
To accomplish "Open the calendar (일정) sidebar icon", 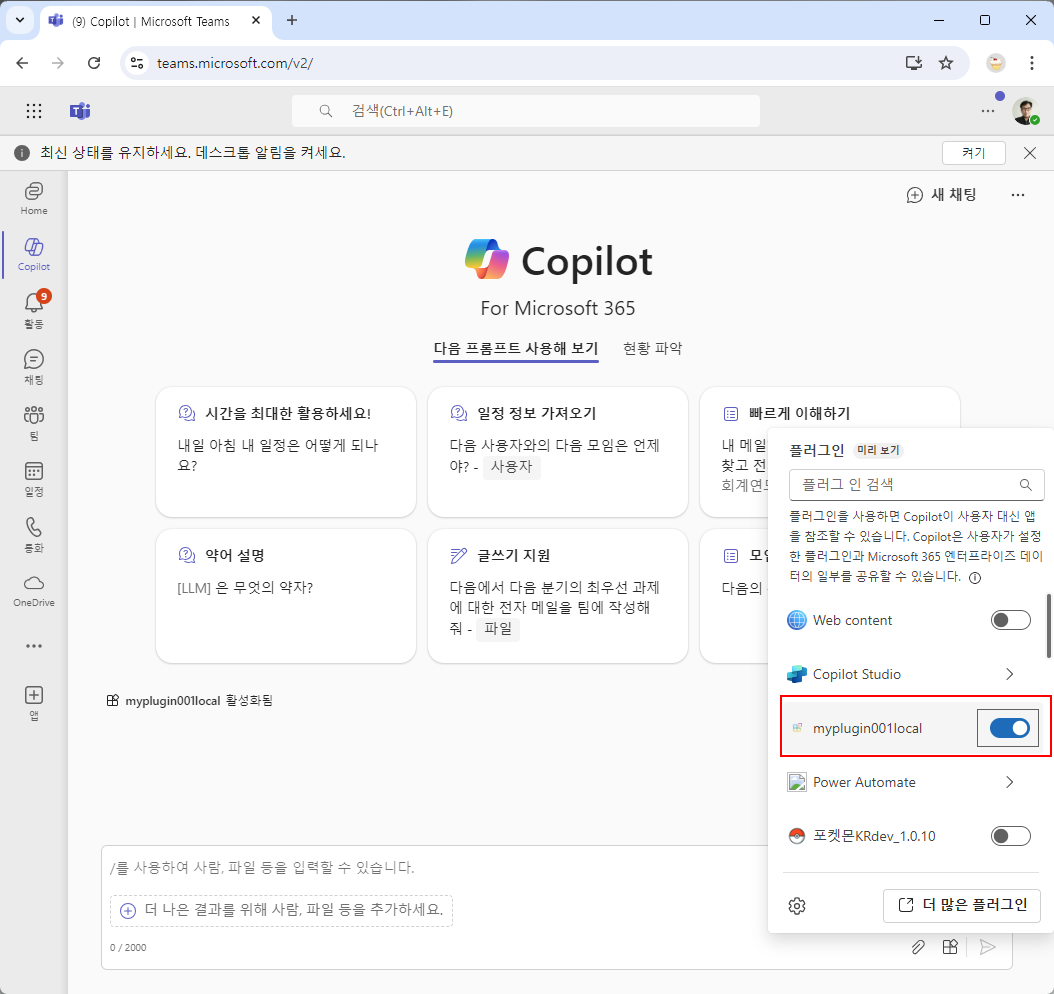I will coord(34,479).
